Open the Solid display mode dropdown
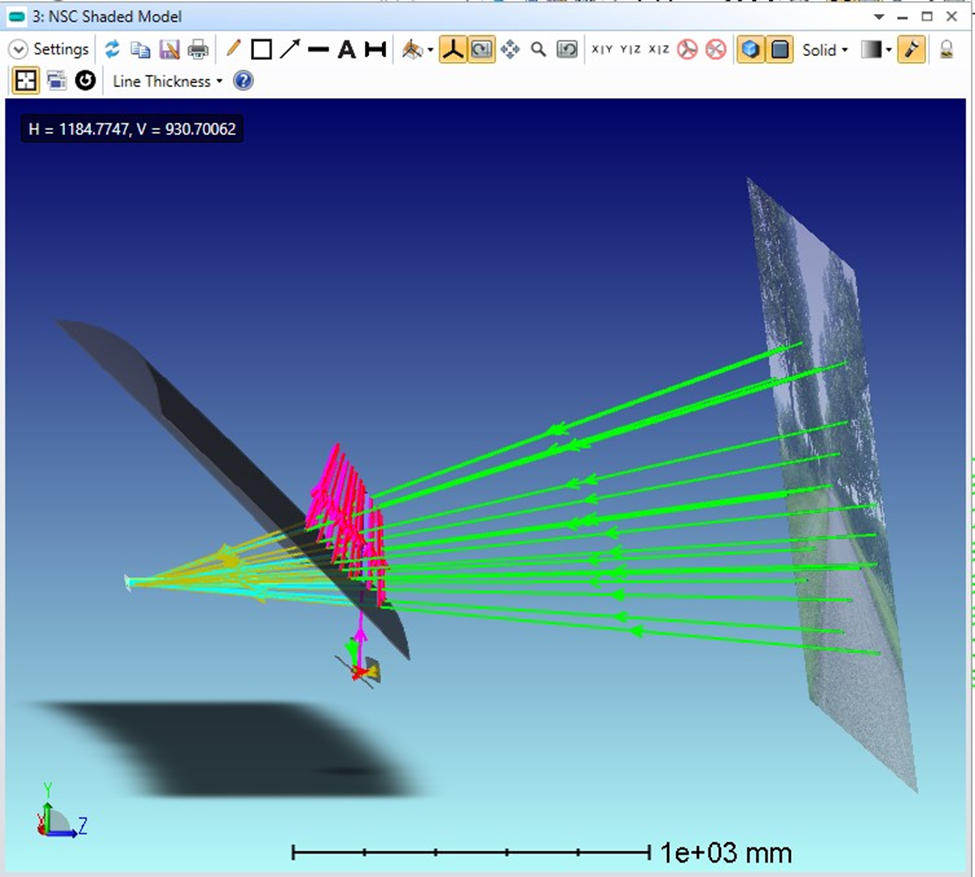 (x=825, y=50)
